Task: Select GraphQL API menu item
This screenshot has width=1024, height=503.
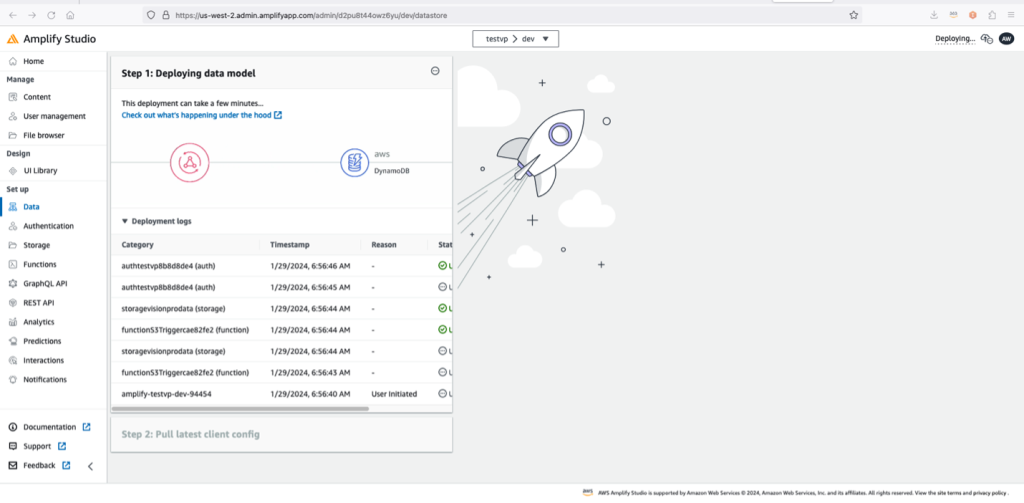Action: pos(45,284)
